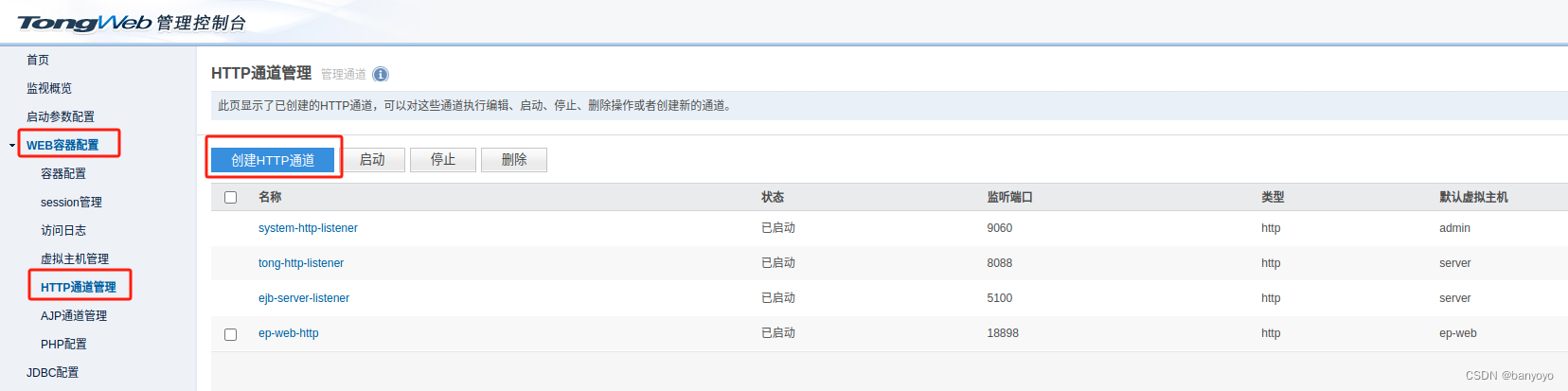Click 已启动 status in system-http-listener row
The width and height of the screenshot is (1568, 391).
click(778, 228)
